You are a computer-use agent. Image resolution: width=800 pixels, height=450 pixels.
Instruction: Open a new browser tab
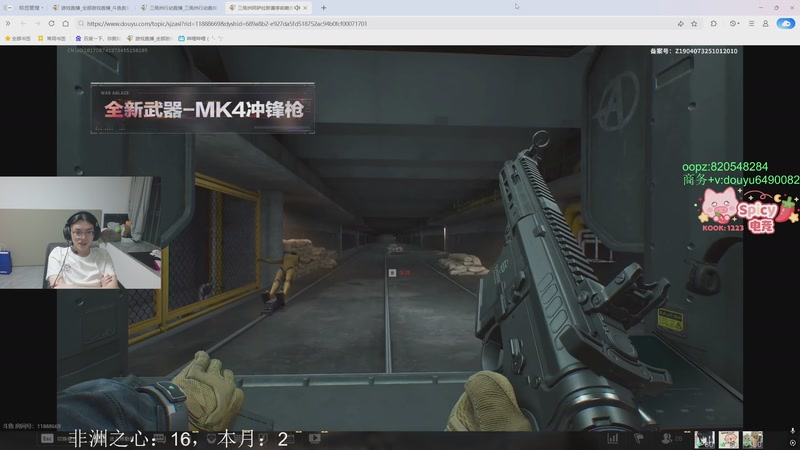click(323, 8)
